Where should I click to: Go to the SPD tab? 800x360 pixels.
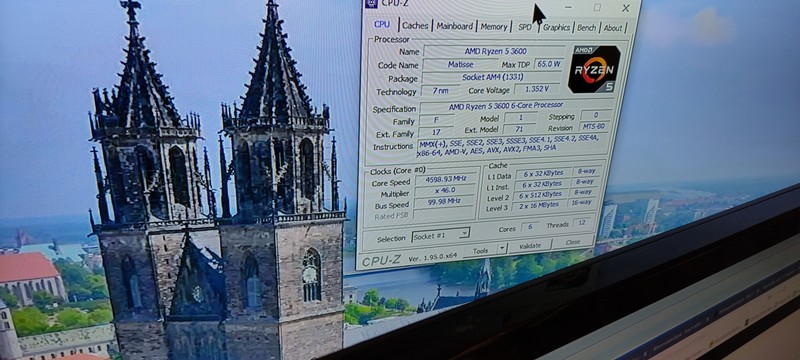pyautogui.click(x=524, y=27)
